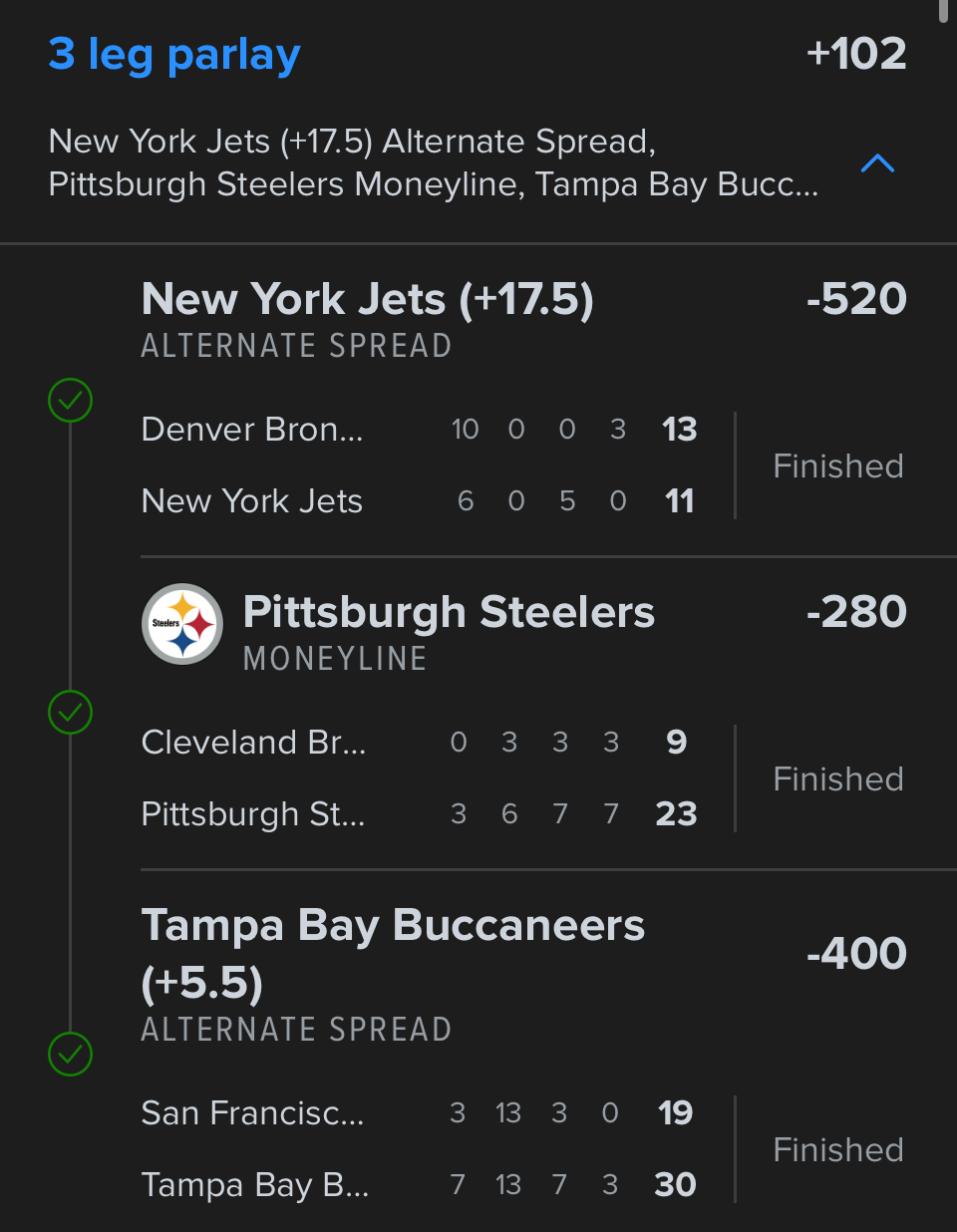The image size is (957, 1232).
Task: Click the -400 odds value
Action: click(x=856, y=954)
